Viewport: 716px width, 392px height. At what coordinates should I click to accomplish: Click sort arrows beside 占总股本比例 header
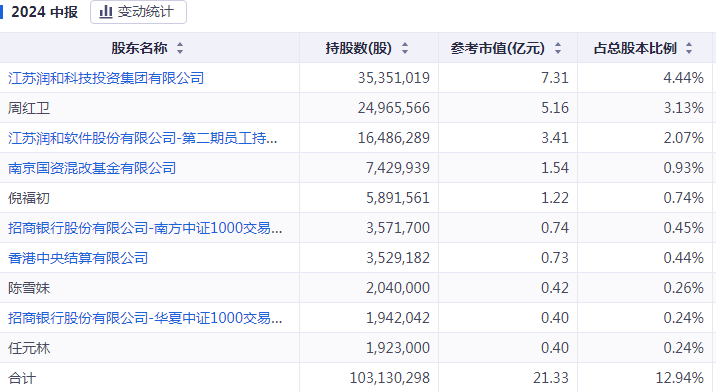[x=689, y=48]
